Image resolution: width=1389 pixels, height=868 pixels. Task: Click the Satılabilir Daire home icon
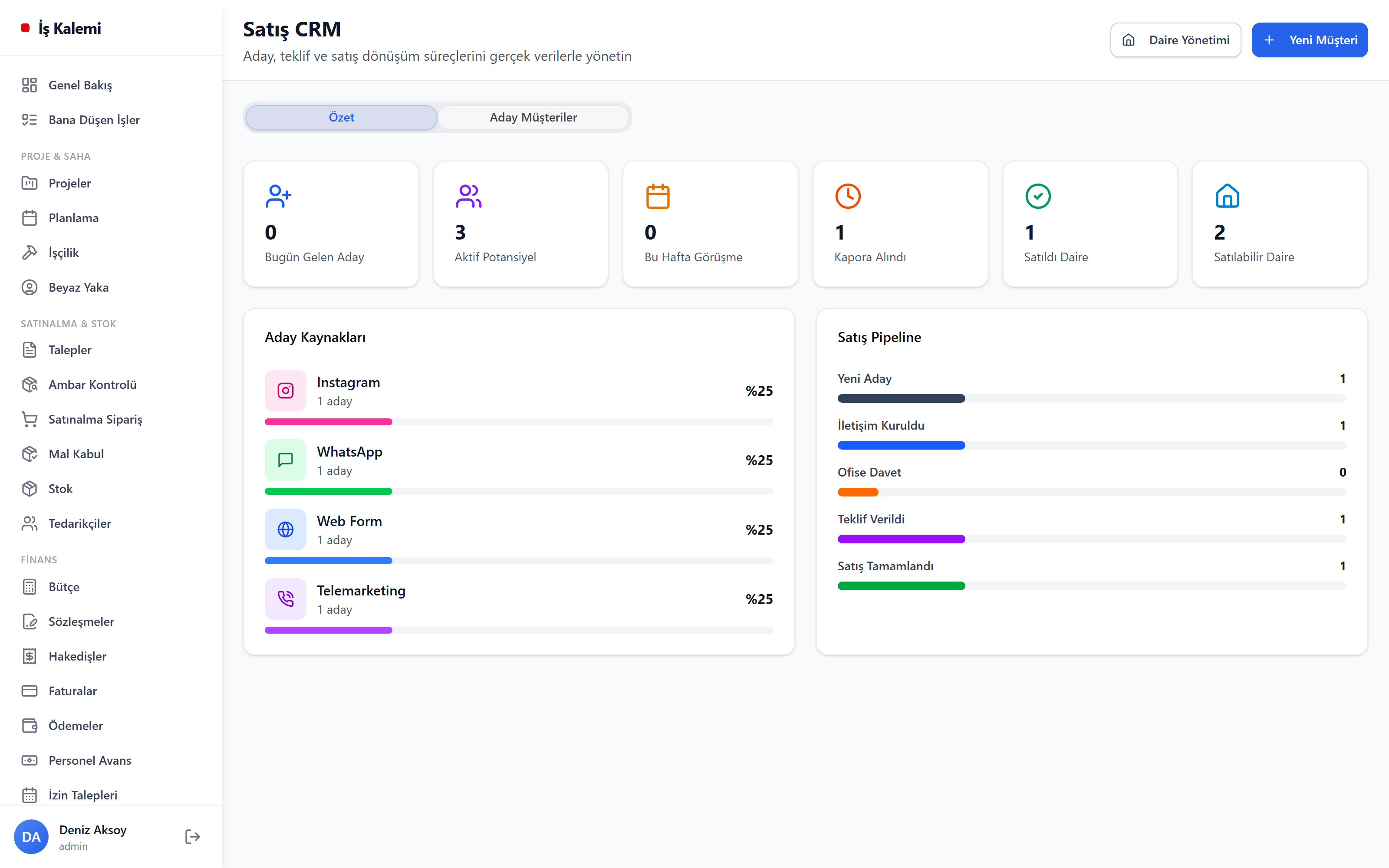pos(1227,196)
